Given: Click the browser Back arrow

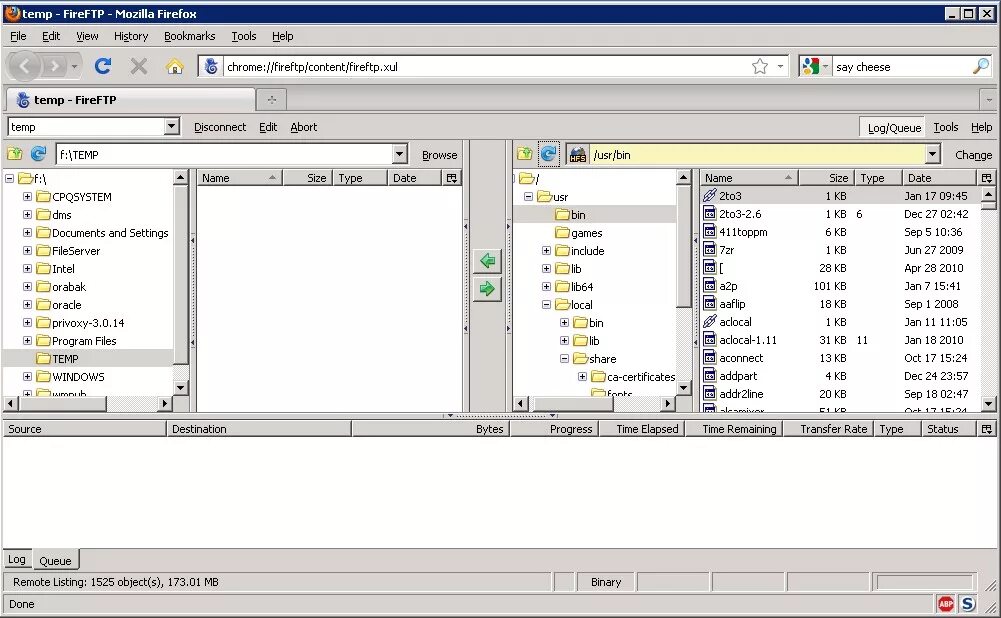Looking at the screenshot, I should pos(26,66).
